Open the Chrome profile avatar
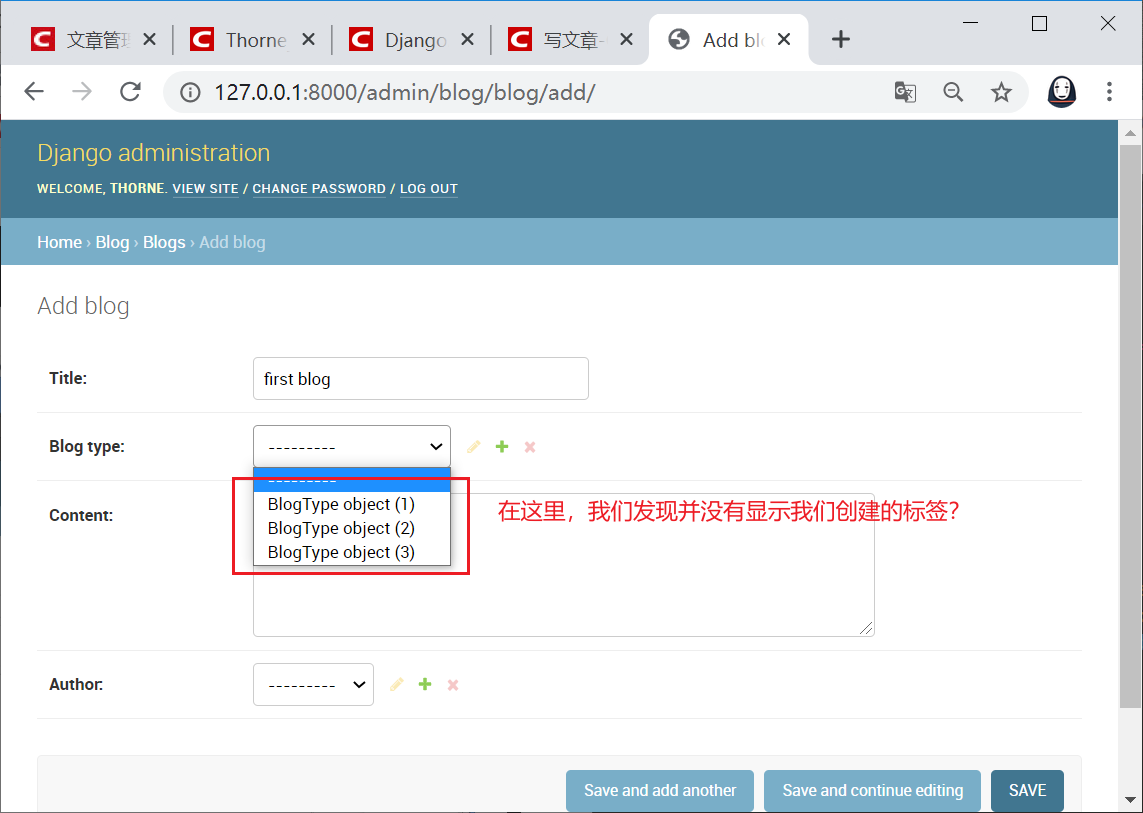Viewport: 1143px width, 813px height. pos(1061,92)
